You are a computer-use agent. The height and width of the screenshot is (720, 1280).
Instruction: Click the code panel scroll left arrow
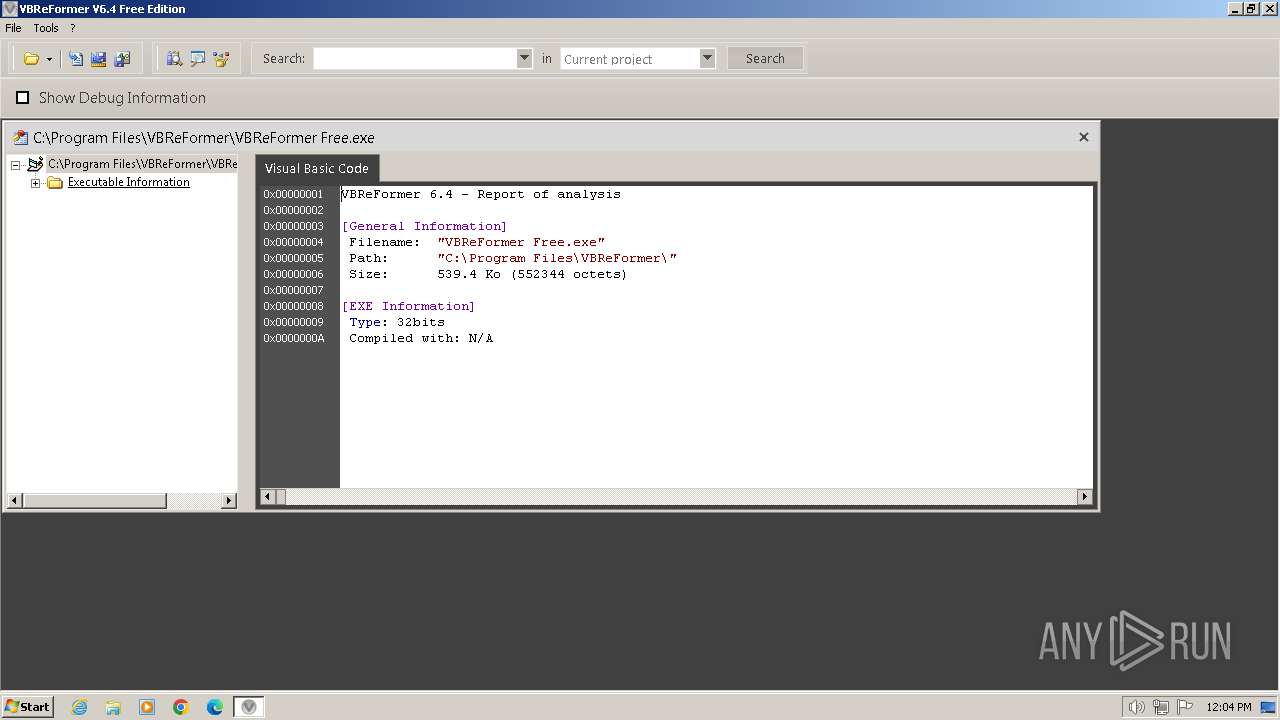tap(267, 496)
